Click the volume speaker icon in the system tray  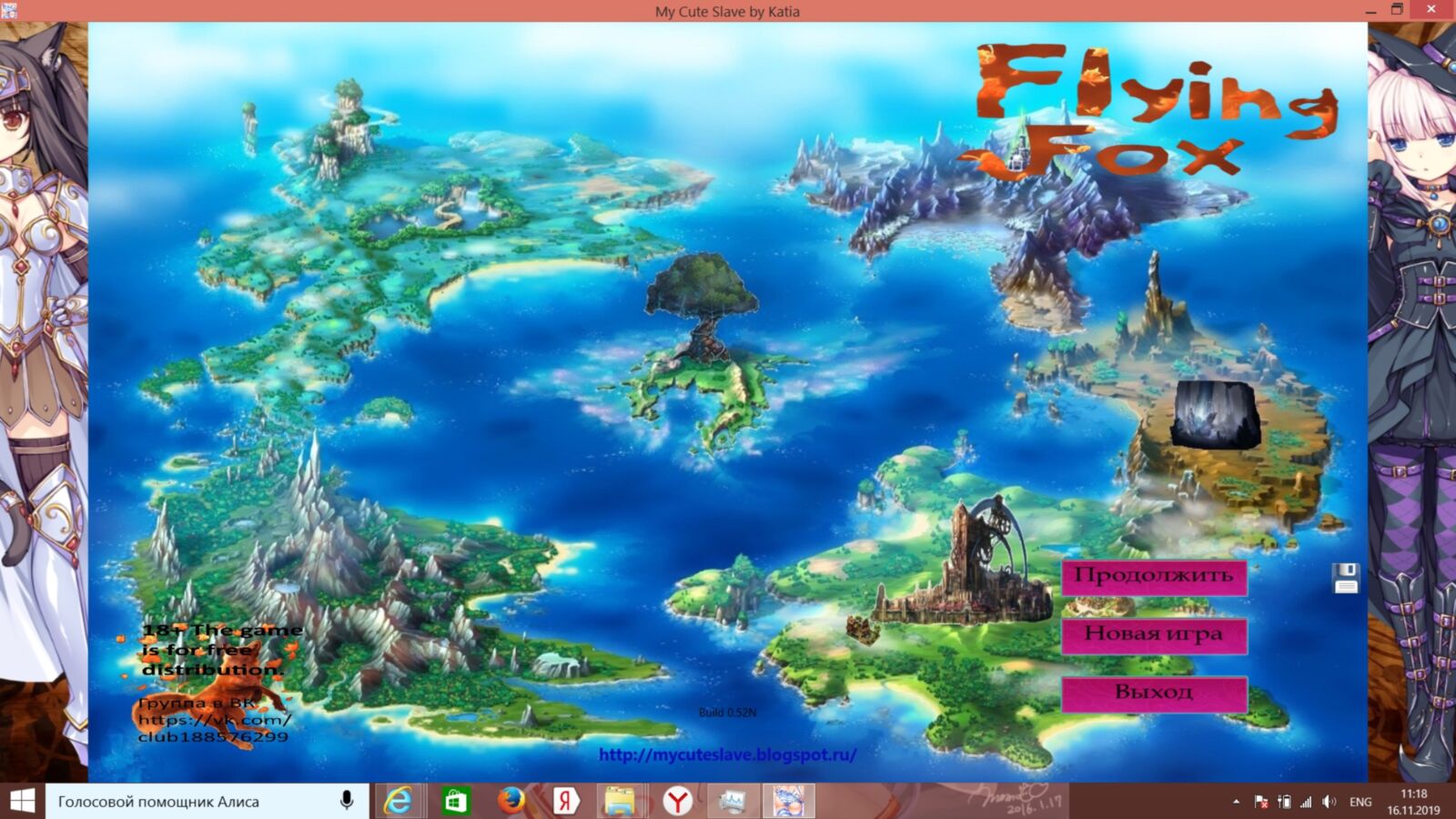[x=1329, y=802]
